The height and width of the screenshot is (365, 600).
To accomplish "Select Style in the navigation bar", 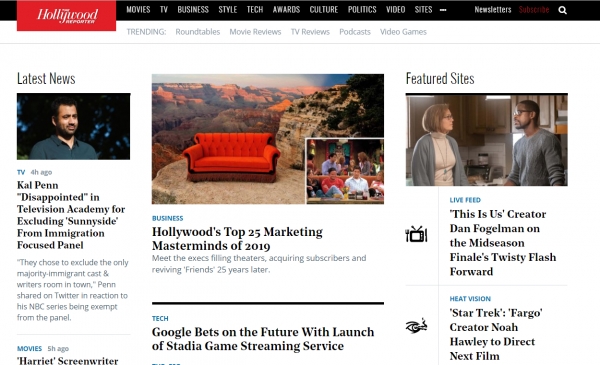I will pyautogui.click(x=228, y=10).
